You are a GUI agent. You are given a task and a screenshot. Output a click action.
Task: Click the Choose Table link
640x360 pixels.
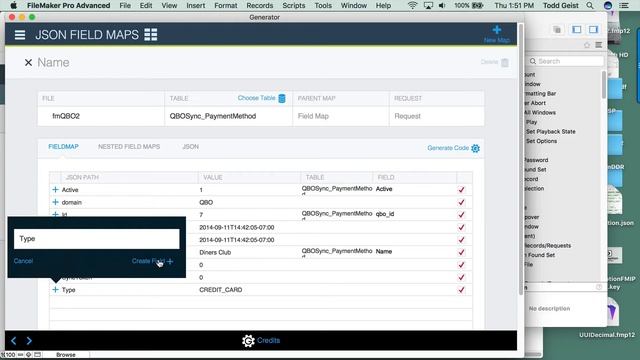coord(256,98)
